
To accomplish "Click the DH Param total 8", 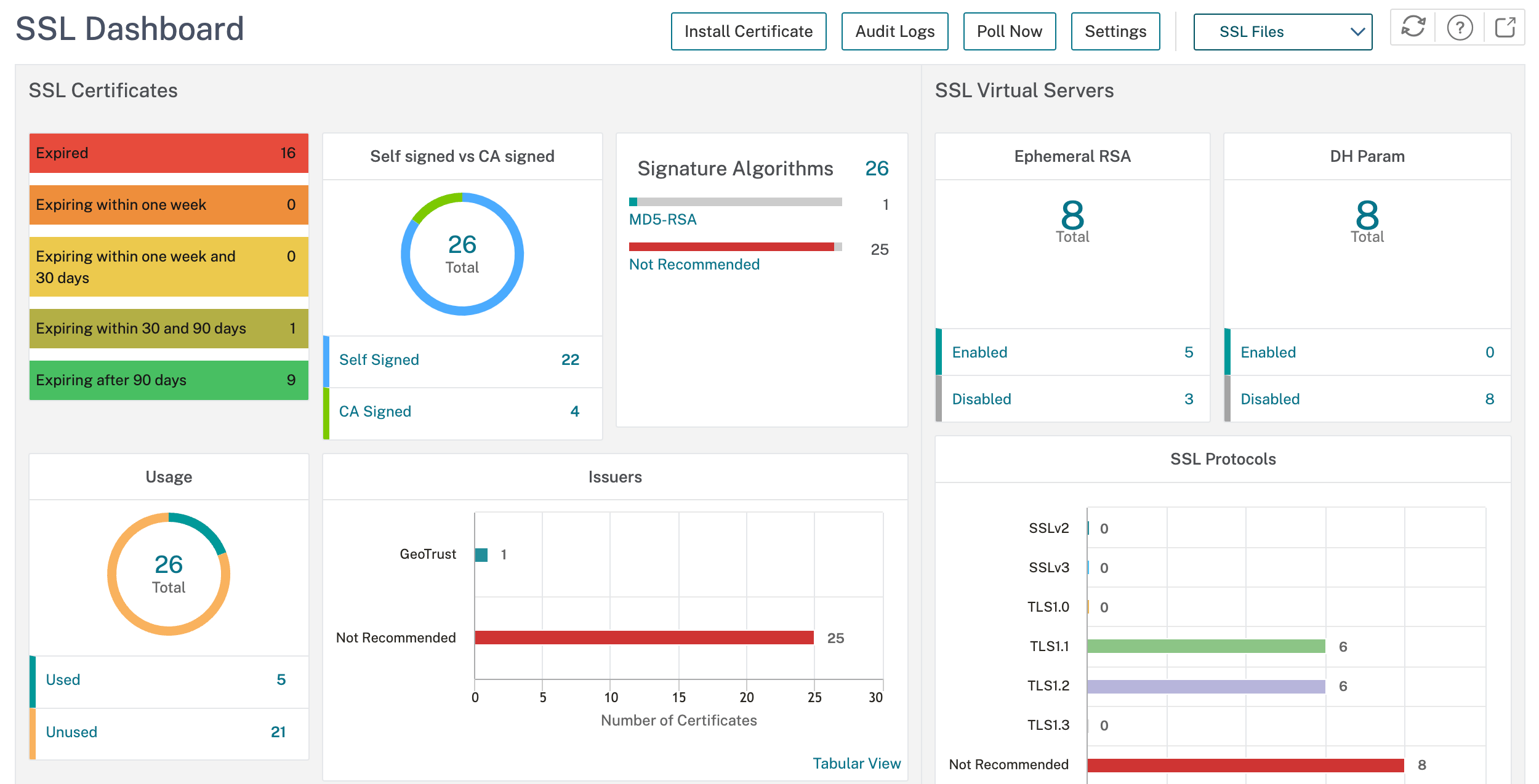I will point(1367,216).
